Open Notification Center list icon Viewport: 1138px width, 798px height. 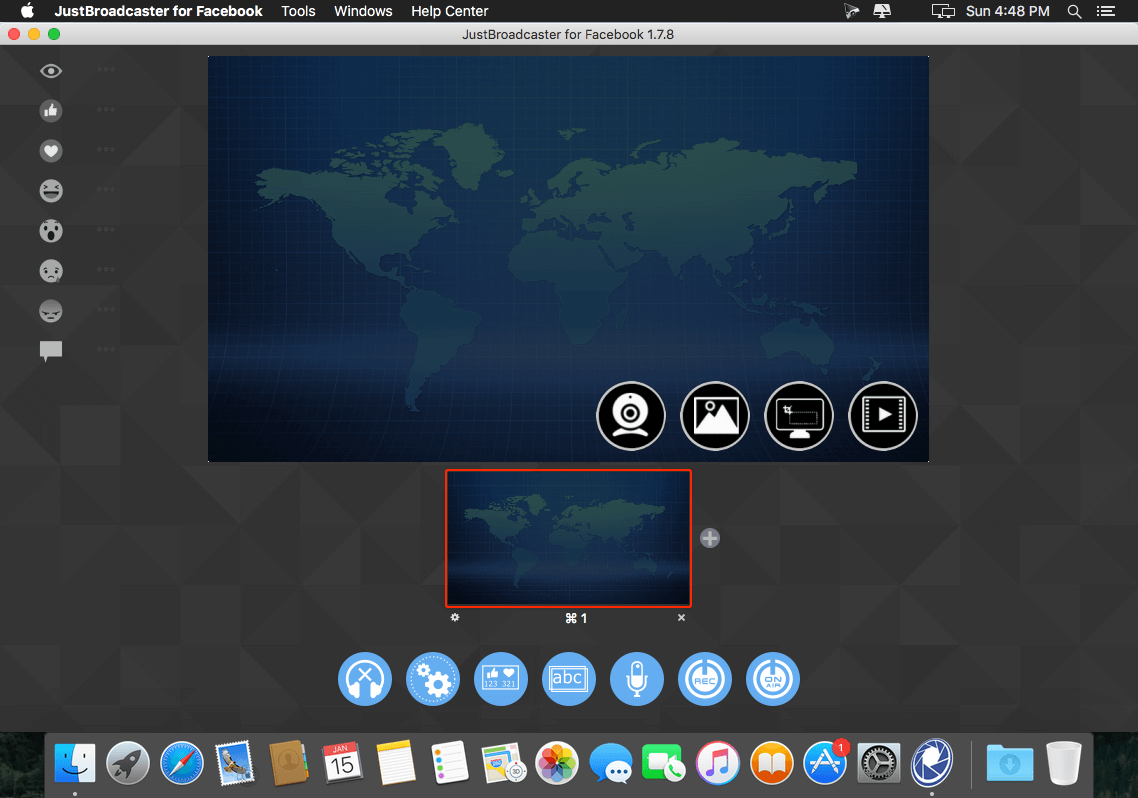[x=1105, y=11]
